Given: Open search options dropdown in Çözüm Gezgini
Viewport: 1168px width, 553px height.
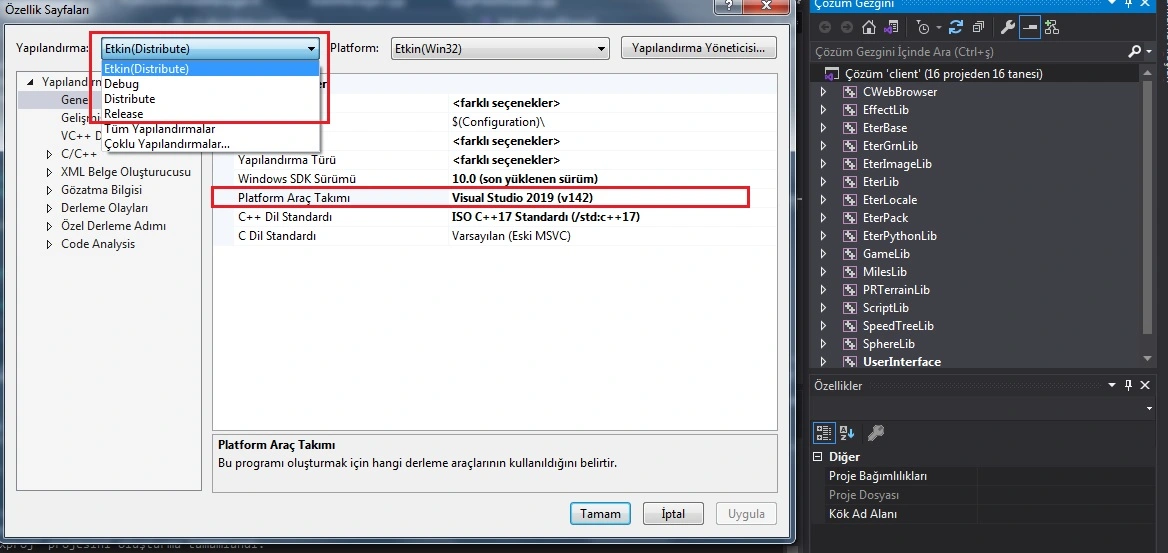Looking at the screenshot, I should coord(1149,51).
